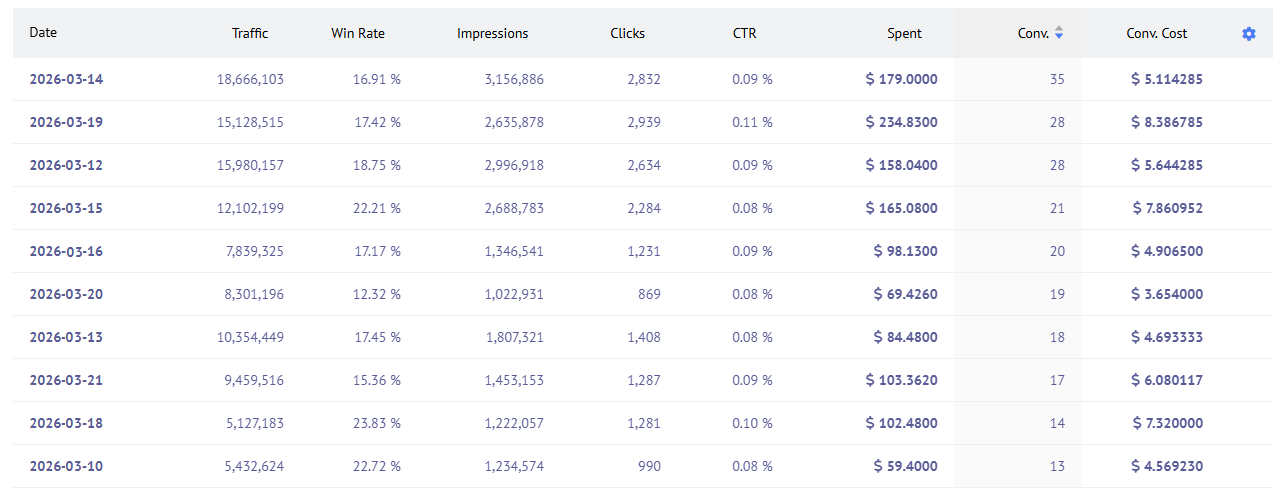Open the 2026-03-21 date entry

[x=66, y=381]
